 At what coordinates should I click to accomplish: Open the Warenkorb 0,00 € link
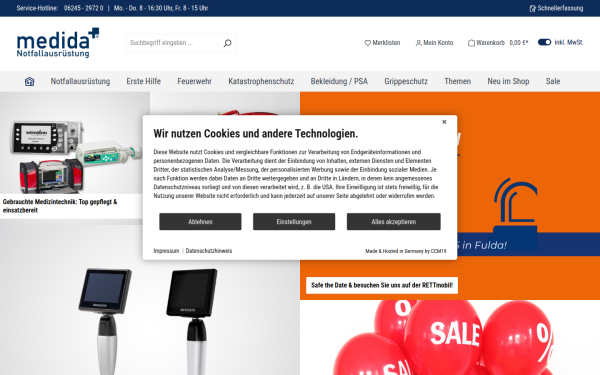coord(498,43)
